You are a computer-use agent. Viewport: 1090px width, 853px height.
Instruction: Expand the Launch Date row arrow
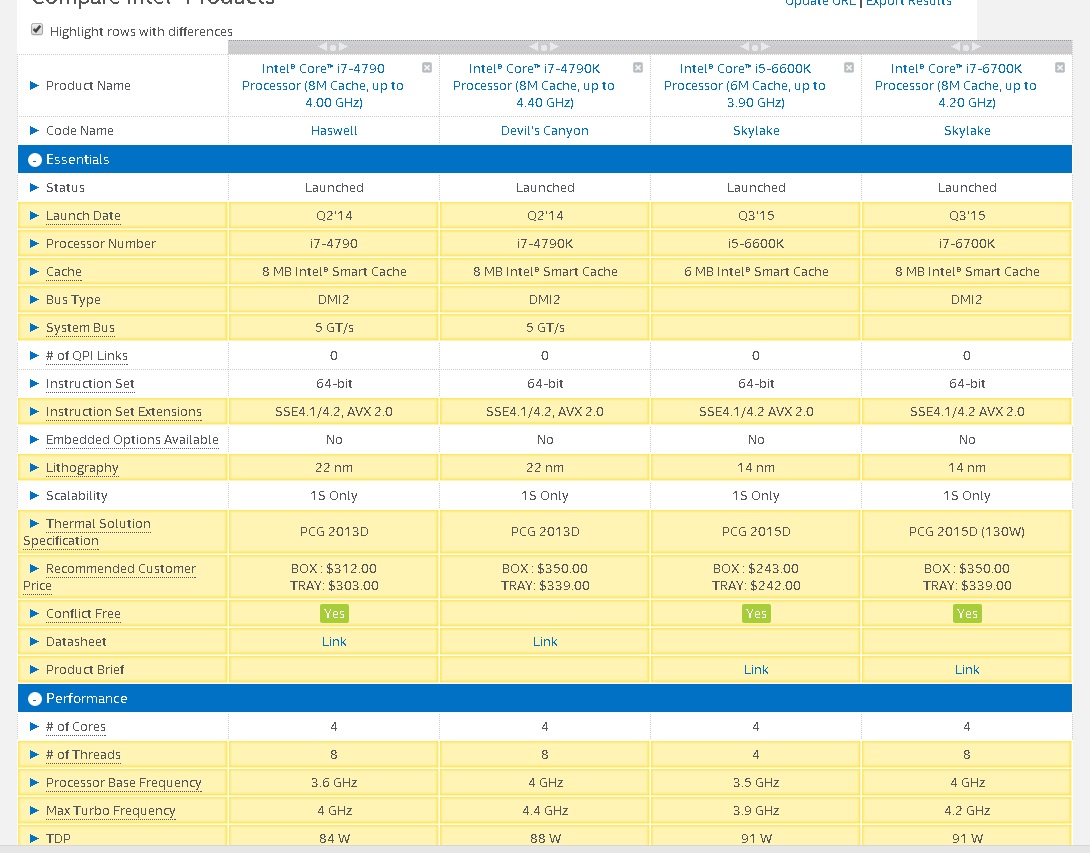pyautogui.click(x=35, y=216)
